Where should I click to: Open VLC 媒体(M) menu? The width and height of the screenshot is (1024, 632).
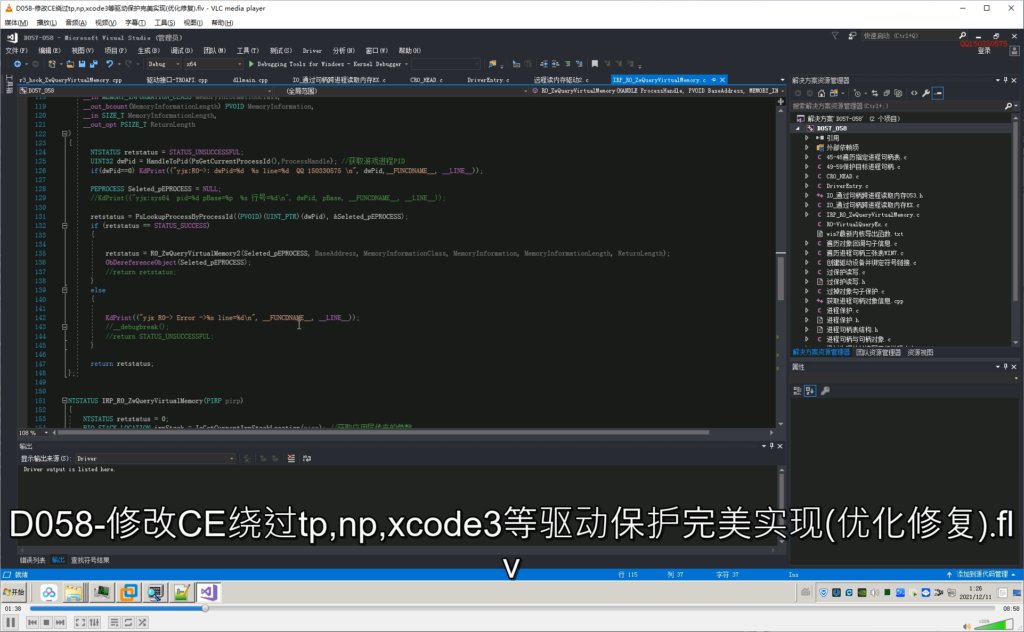click(16, 23)
